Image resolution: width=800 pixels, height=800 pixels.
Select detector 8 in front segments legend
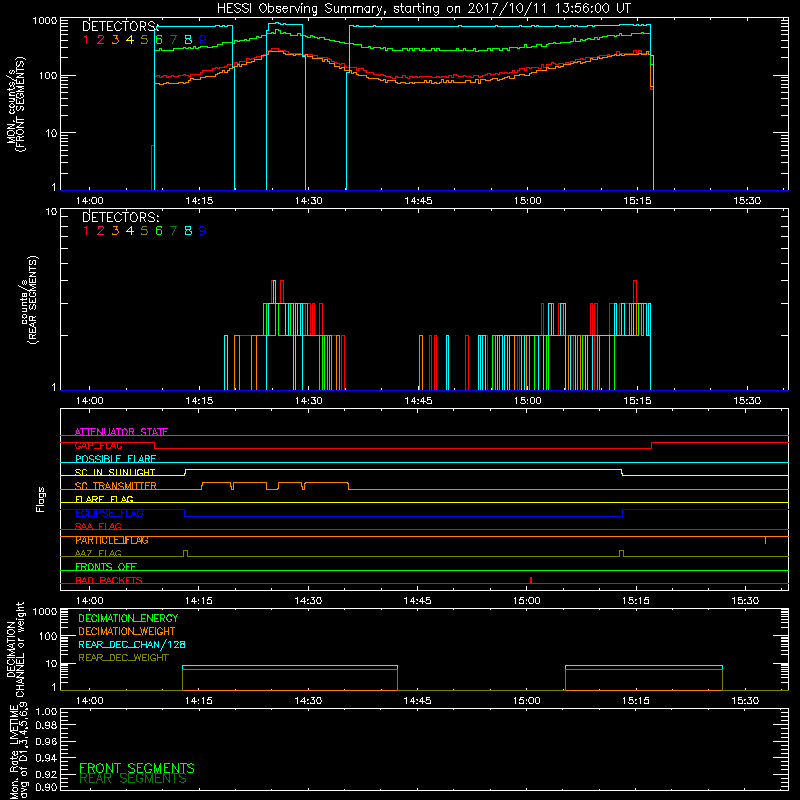coord(188,40)
